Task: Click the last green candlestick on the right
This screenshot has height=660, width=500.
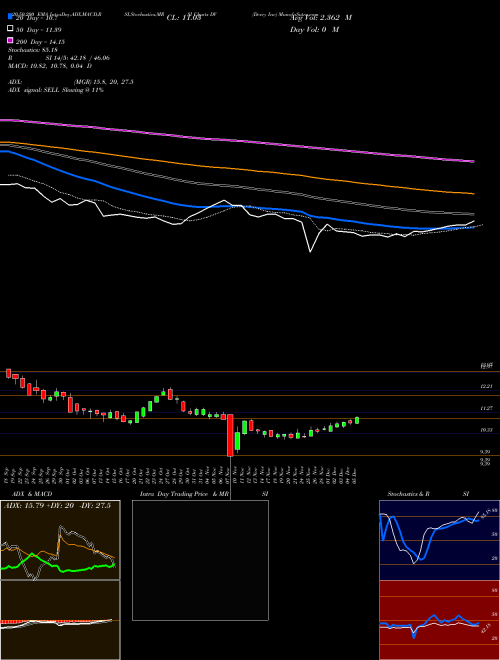Action: tap(357, 420)
